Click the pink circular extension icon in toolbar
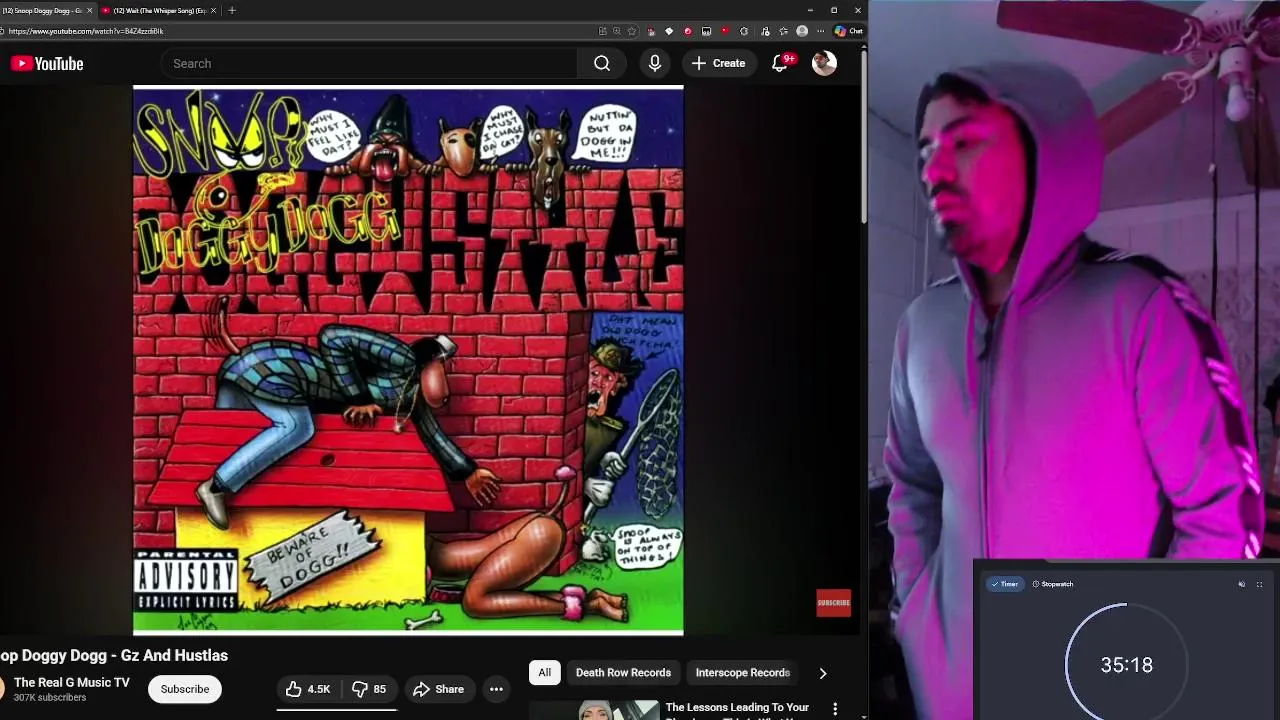 (687, 31)
